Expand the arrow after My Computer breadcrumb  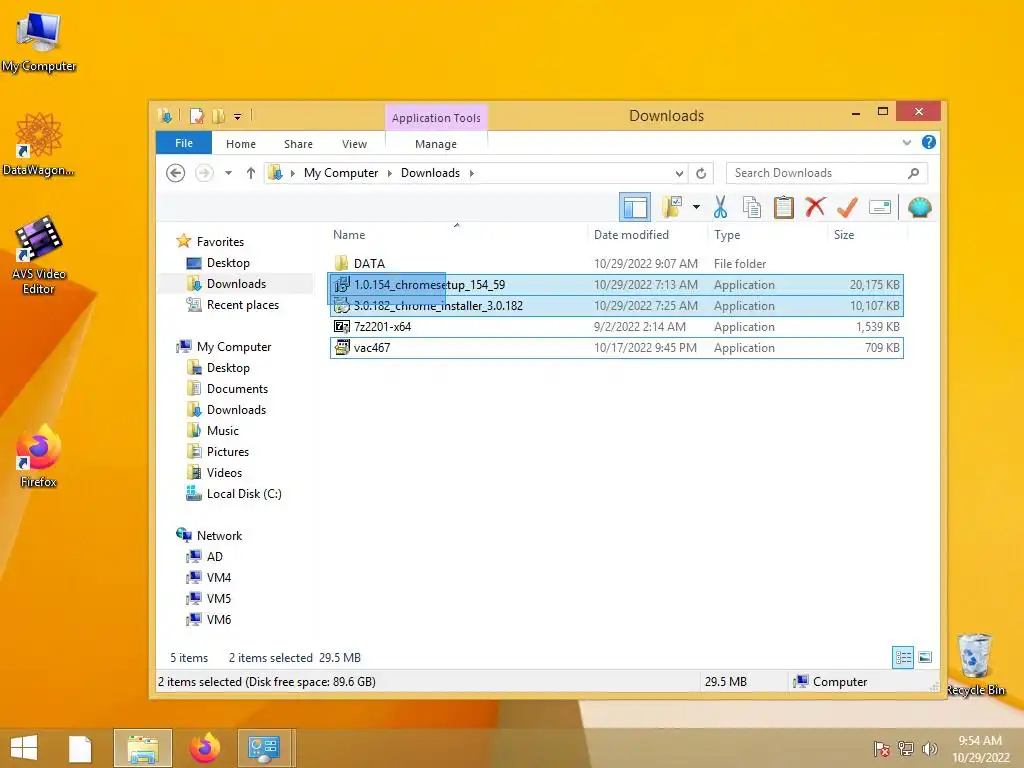click(390, 173)
